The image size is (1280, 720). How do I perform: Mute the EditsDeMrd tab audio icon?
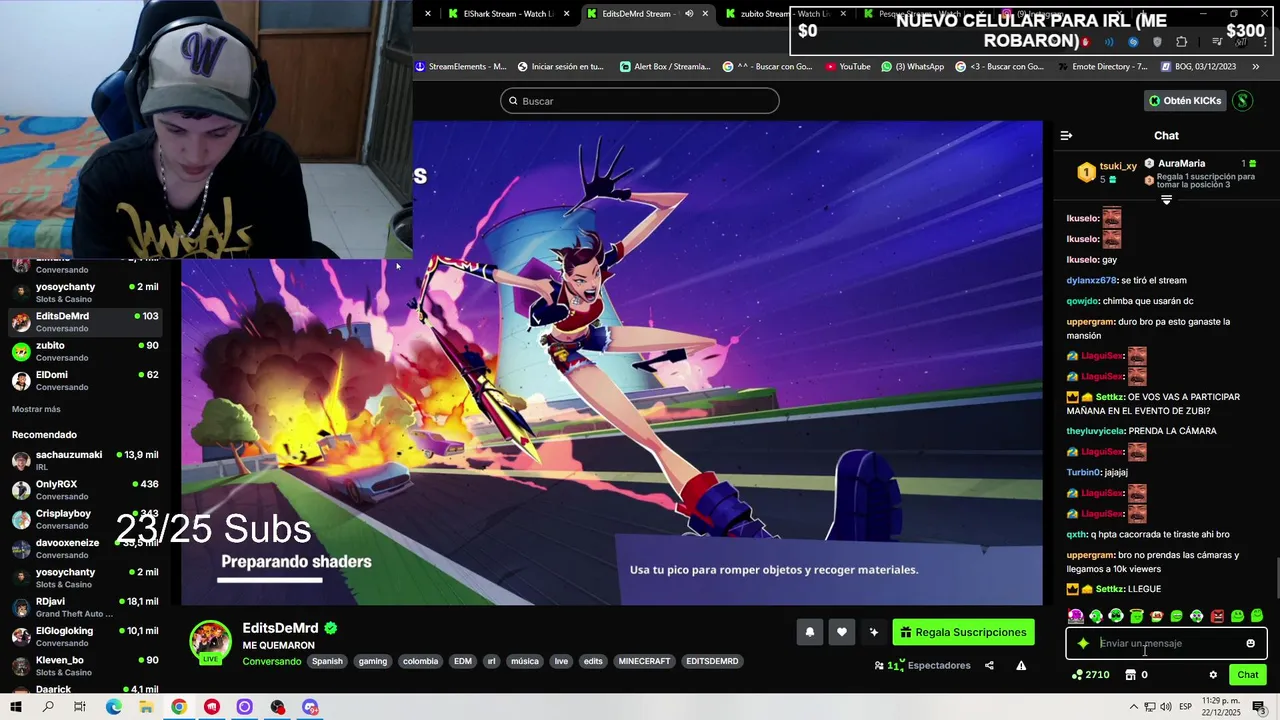(688, 14)
